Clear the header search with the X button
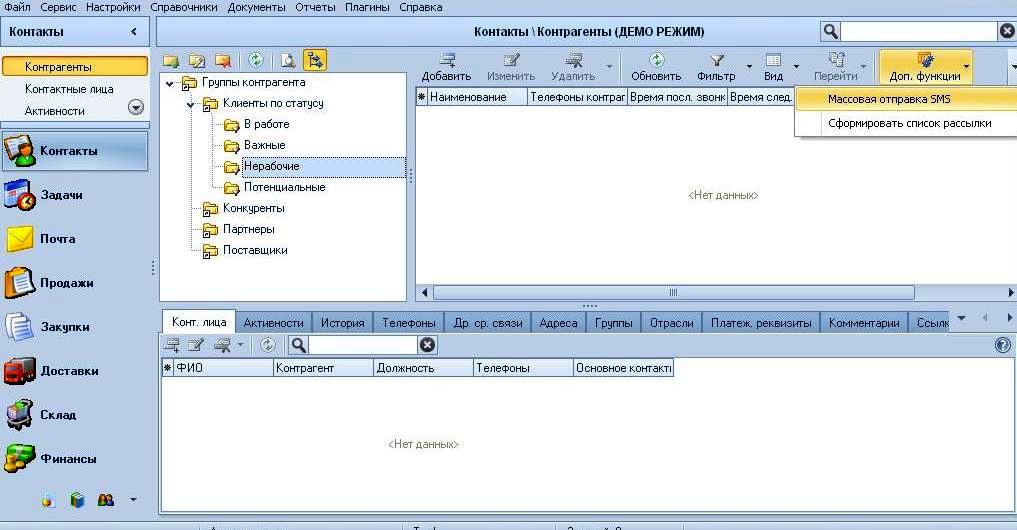The height and width of the screenshot is (530, 1017). (1007, 31)
